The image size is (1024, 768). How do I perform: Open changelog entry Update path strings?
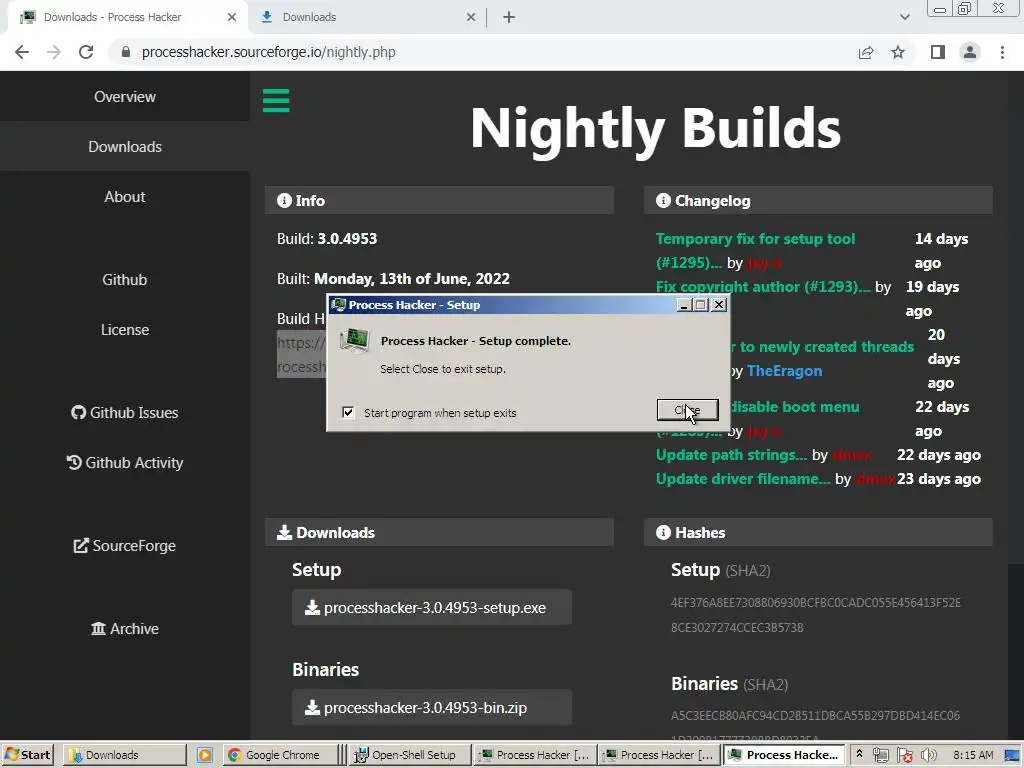click(731, 455)
